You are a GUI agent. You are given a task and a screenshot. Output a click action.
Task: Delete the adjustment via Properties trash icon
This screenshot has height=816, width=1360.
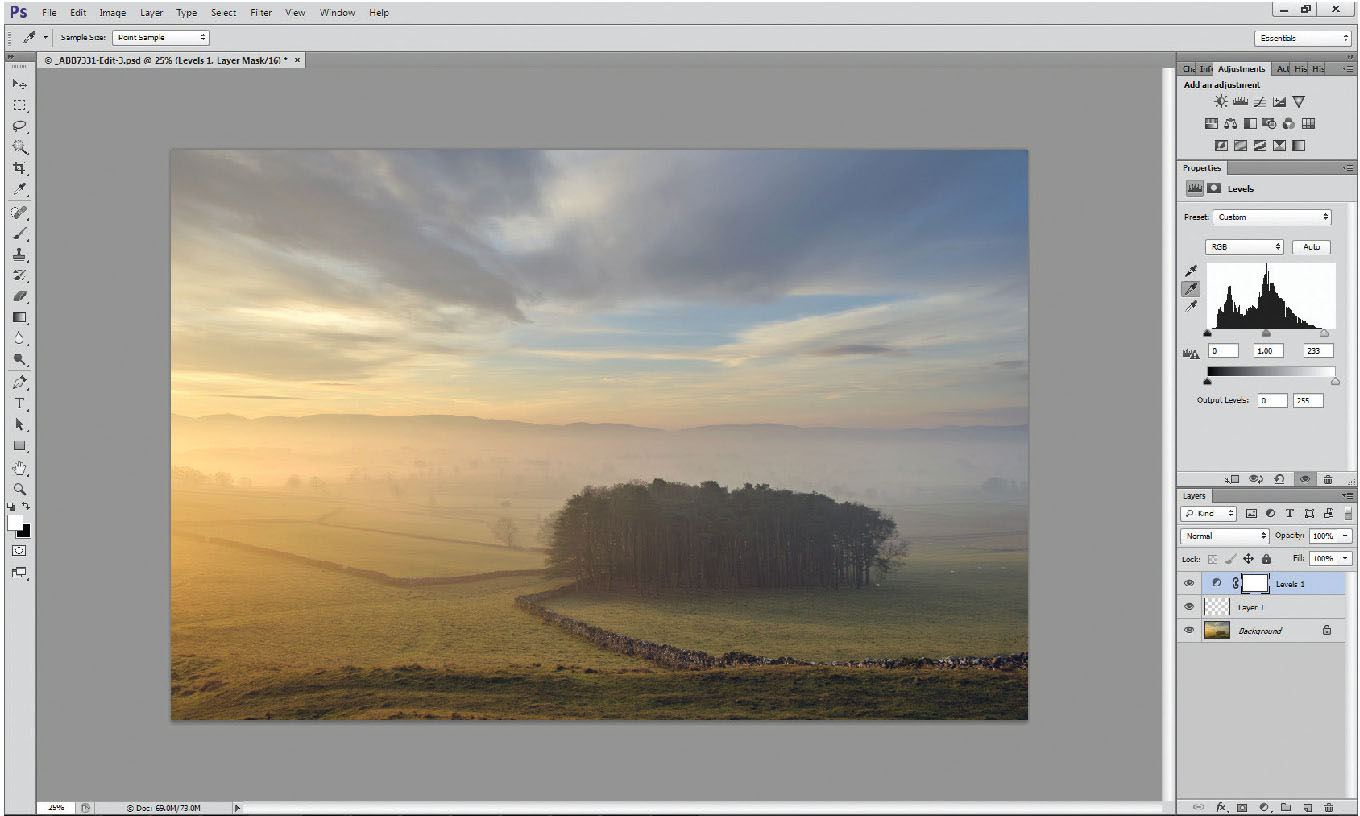(x=1328, y=479)
